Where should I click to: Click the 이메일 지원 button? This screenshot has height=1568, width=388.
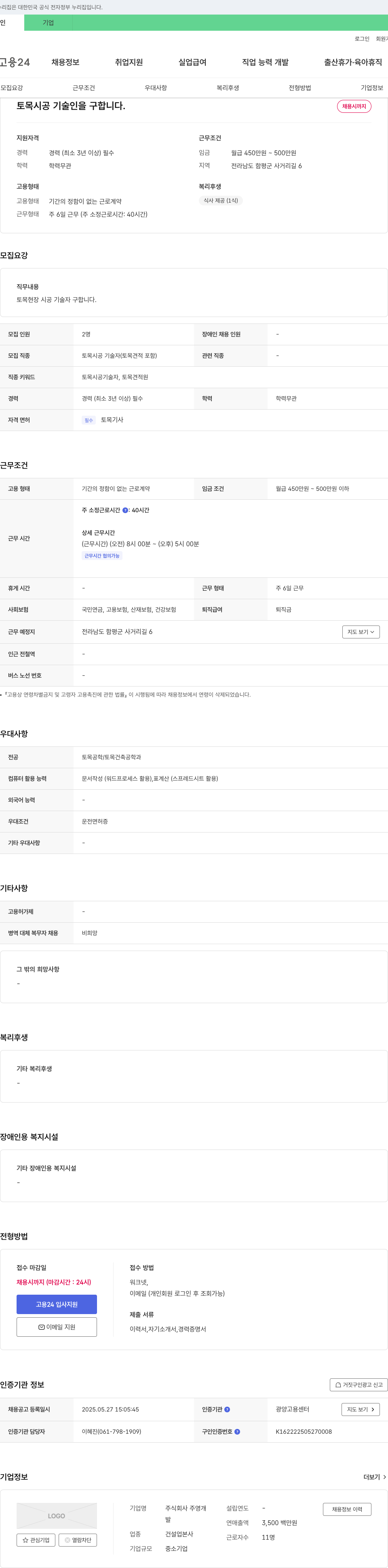pos(57,1327)
